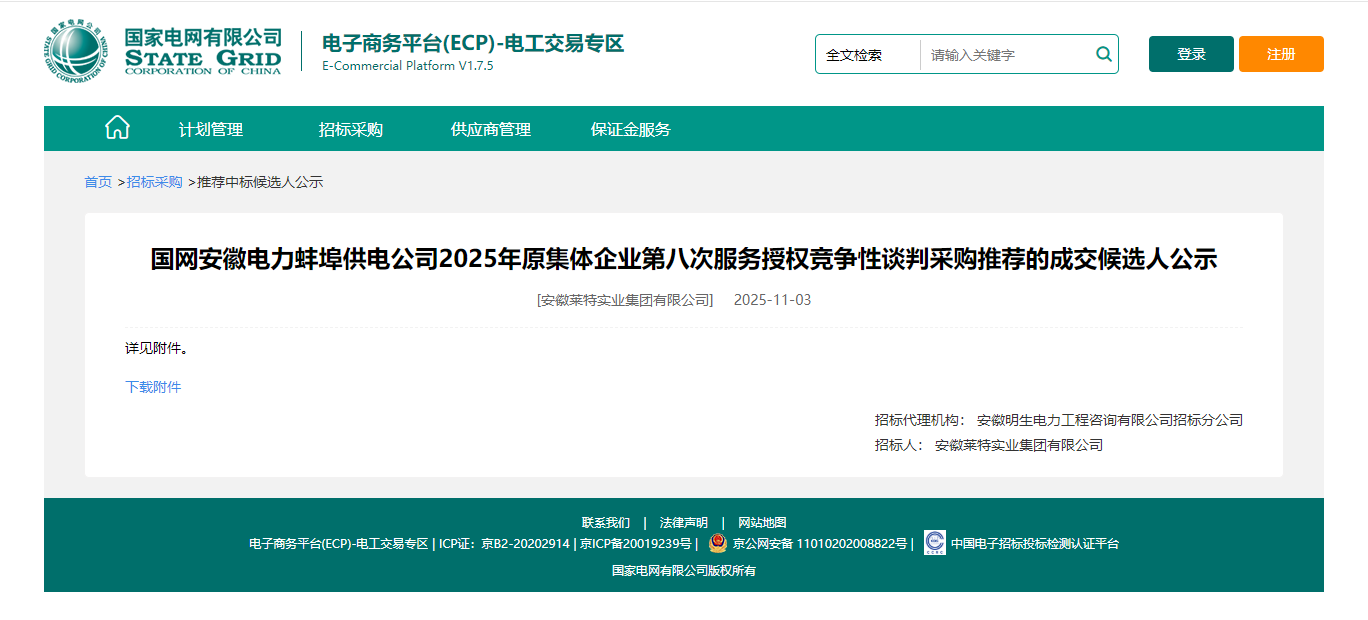Viewport: 1368px width, 620px height.
Task: Open the 网站地图 footer link
Action: coord(762,522)
